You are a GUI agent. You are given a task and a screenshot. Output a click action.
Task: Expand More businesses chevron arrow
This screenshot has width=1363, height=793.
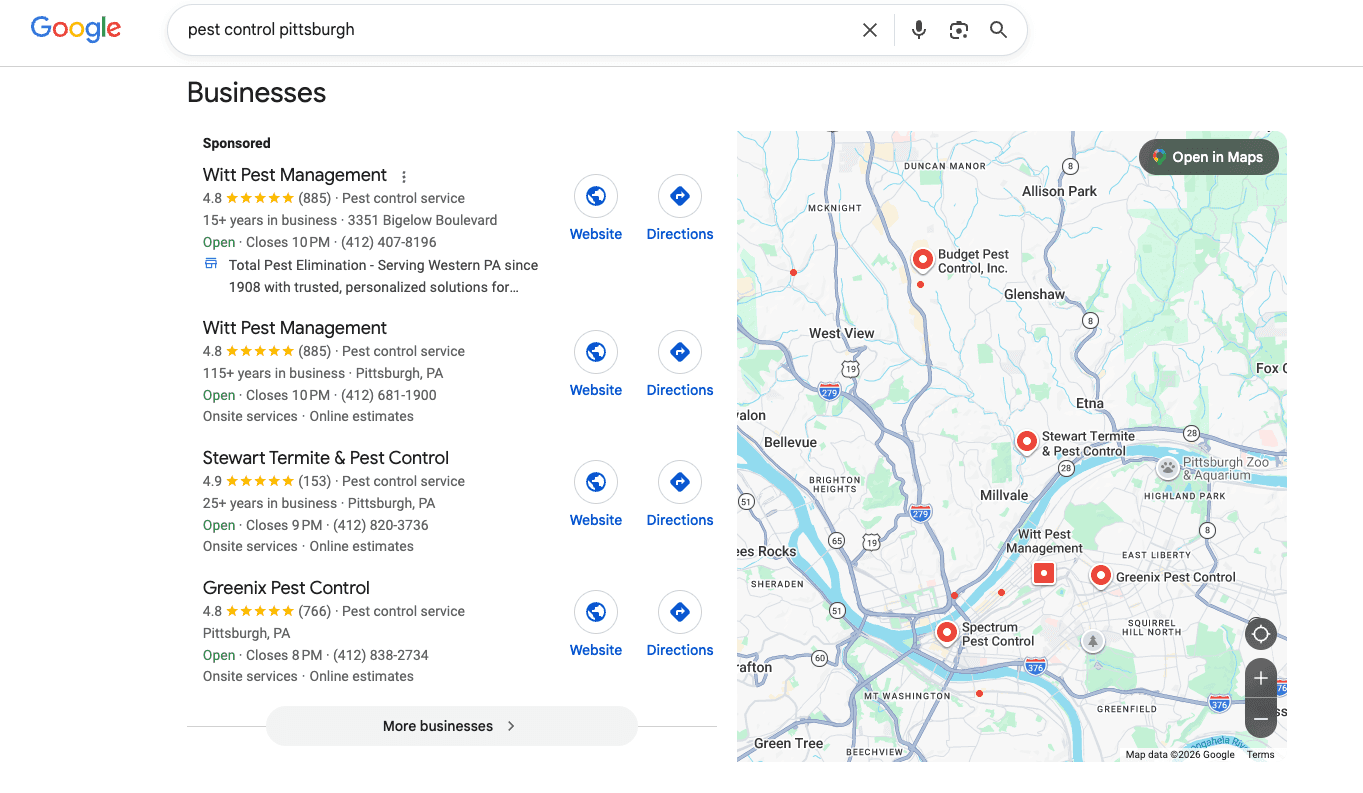(511, 726)
